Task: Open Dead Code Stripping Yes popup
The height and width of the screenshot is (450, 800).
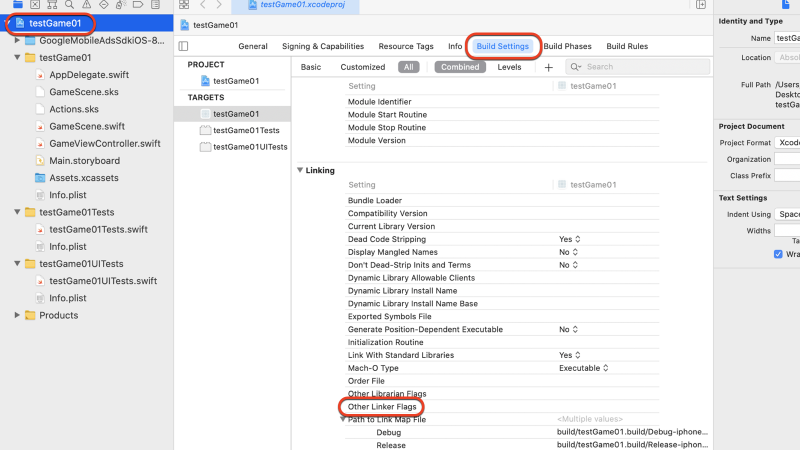Action: (x=570, y=239)
